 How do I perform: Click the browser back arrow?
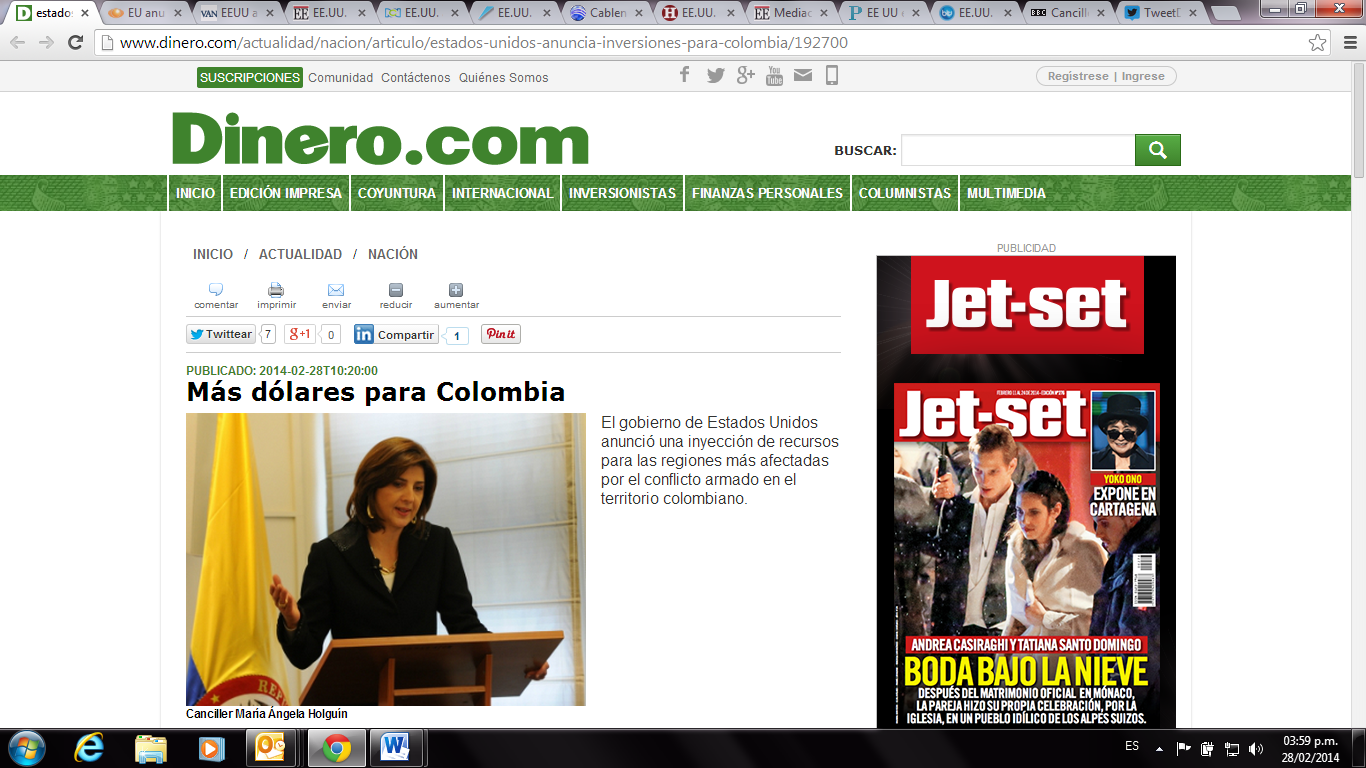tap(18, 43)
